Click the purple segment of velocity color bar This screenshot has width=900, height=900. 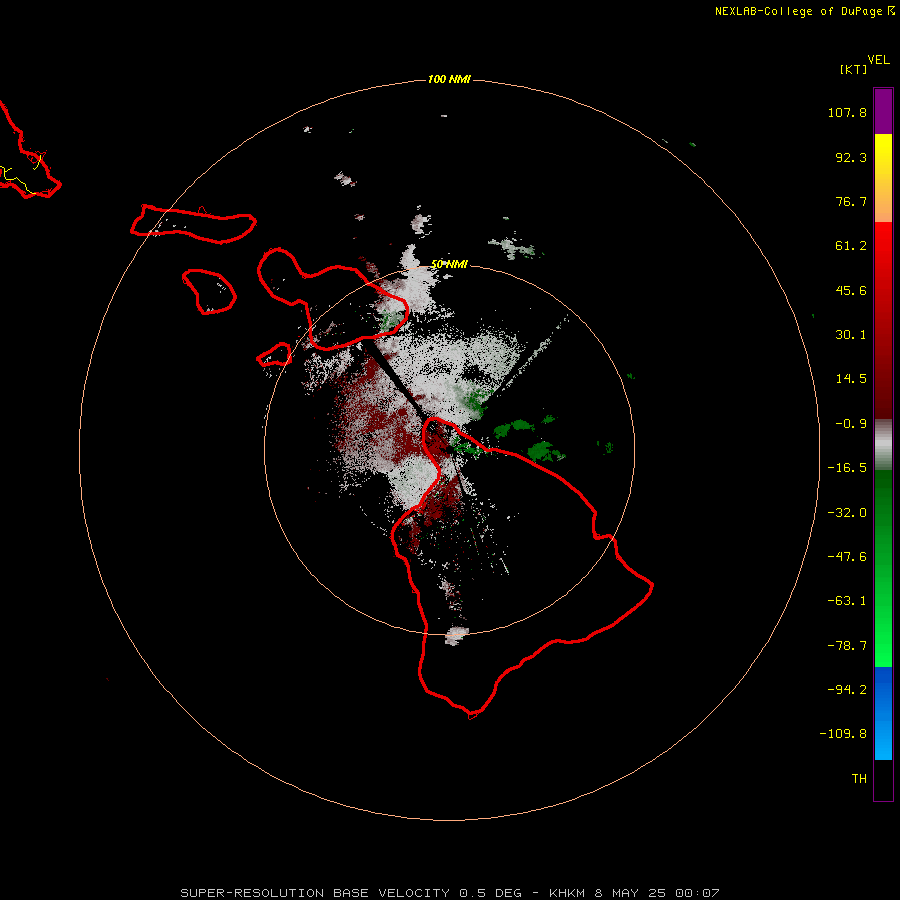(x=883, y=111)
